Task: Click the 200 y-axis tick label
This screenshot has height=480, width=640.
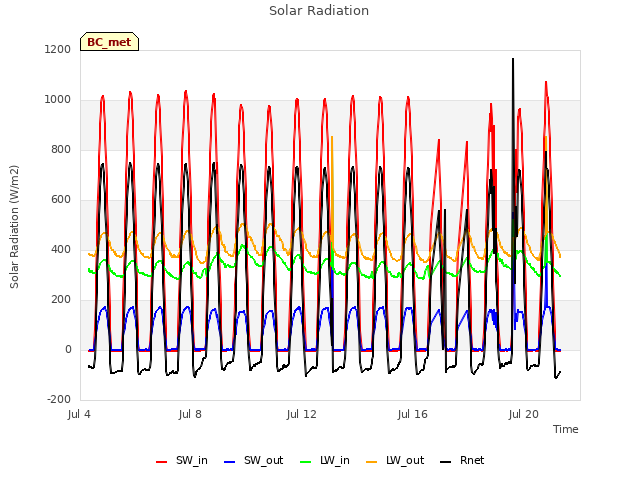Action: click(x=61, y=300)
